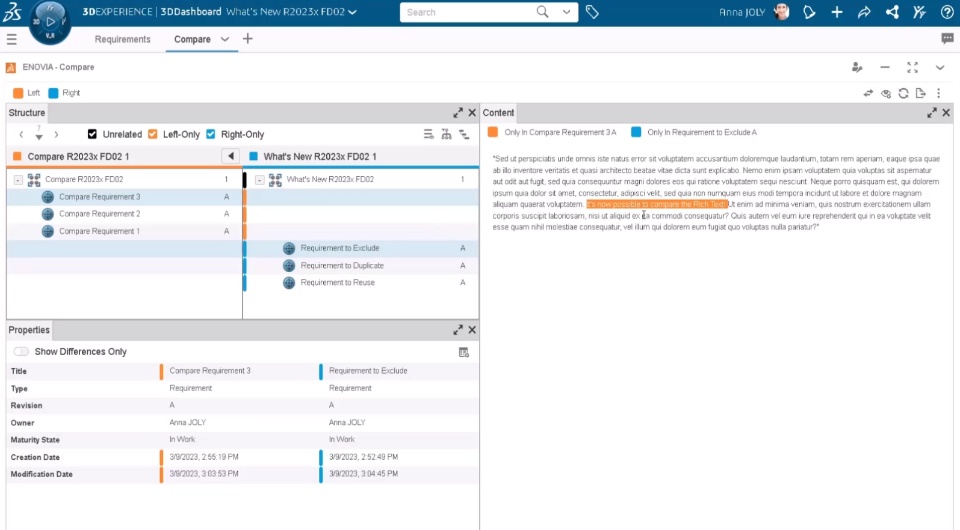Enable Show Differences Only switch
Image resolution: width=960 pixels, height=530 pixels.
click(x=21, y=351)
